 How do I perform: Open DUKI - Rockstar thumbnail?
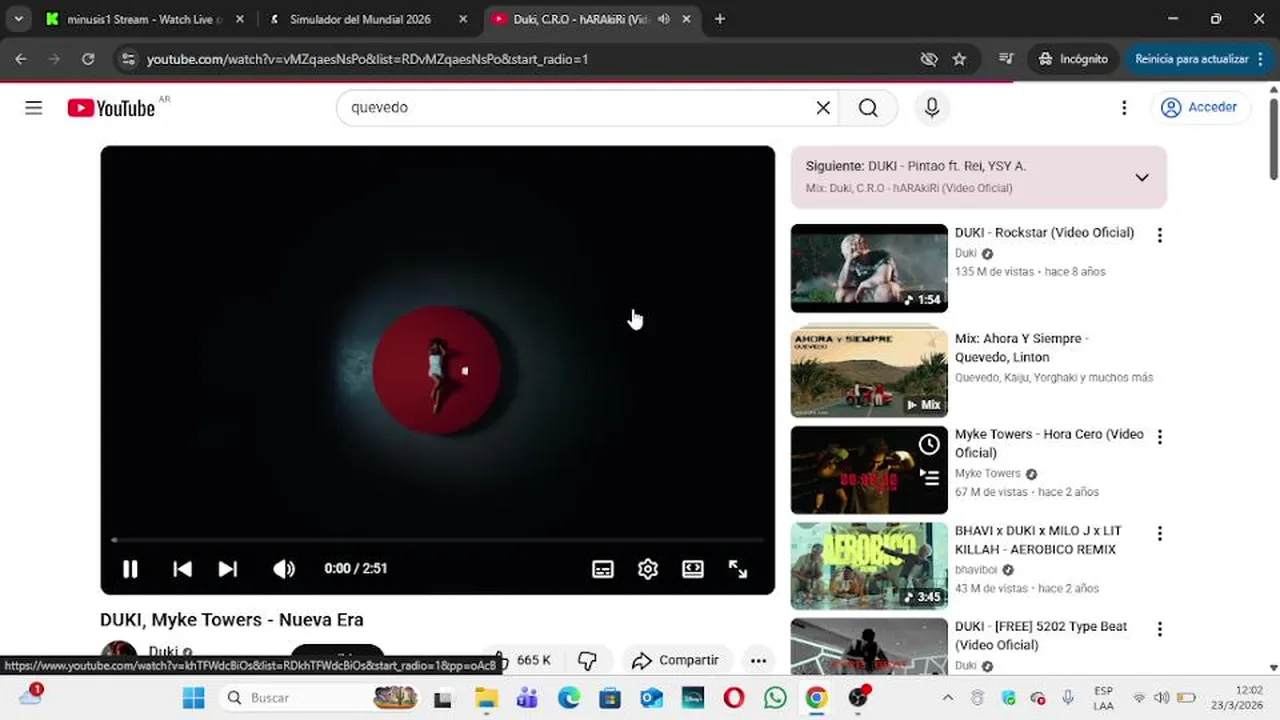[869, 268]
